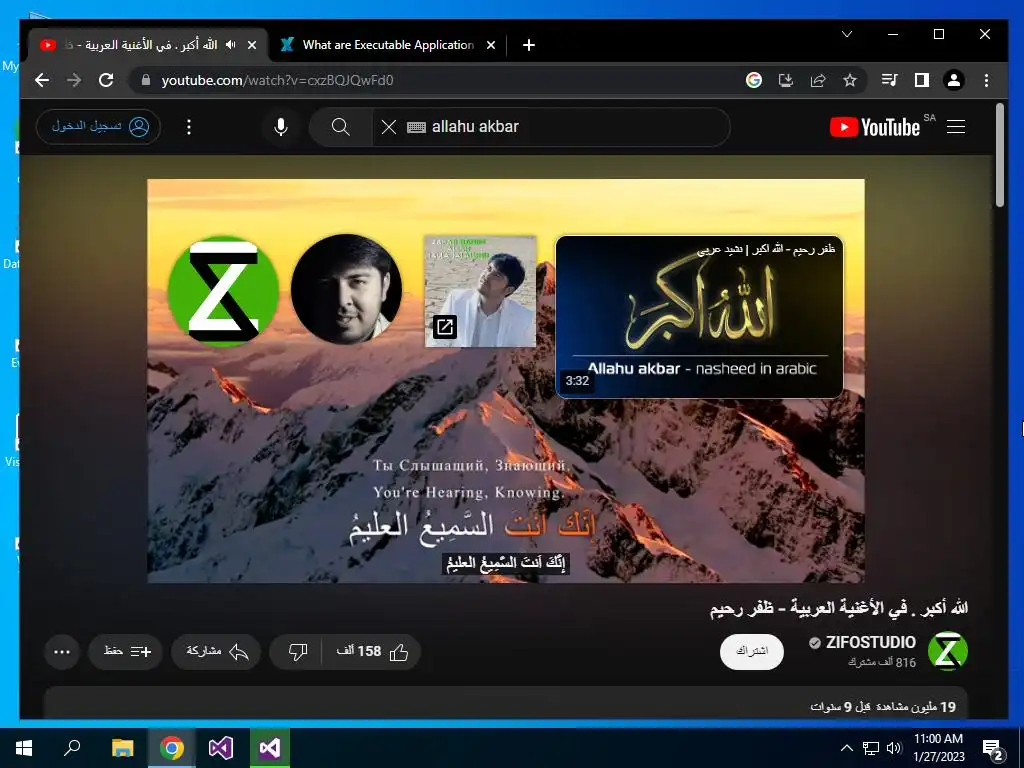1024x768 pixels.
Task: Click search field containing allahu akbar
Action: click(x=551, y=127)
